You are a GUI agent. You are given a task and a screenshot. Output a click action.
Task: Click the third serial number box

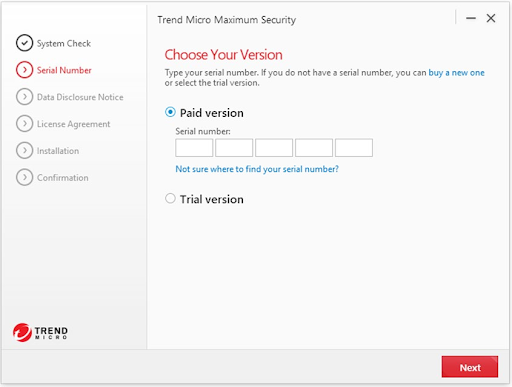pos(274,148)
